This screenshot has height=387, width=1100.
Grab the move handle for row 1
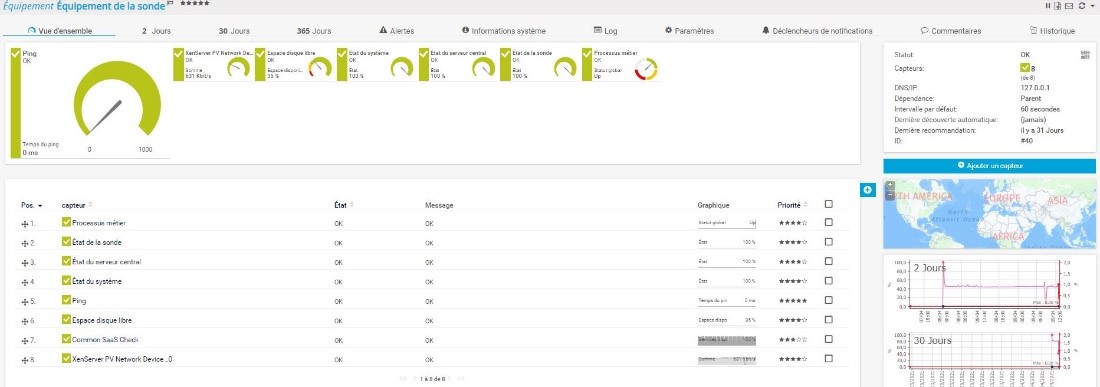pyautogui.click(x=25, y=224)
